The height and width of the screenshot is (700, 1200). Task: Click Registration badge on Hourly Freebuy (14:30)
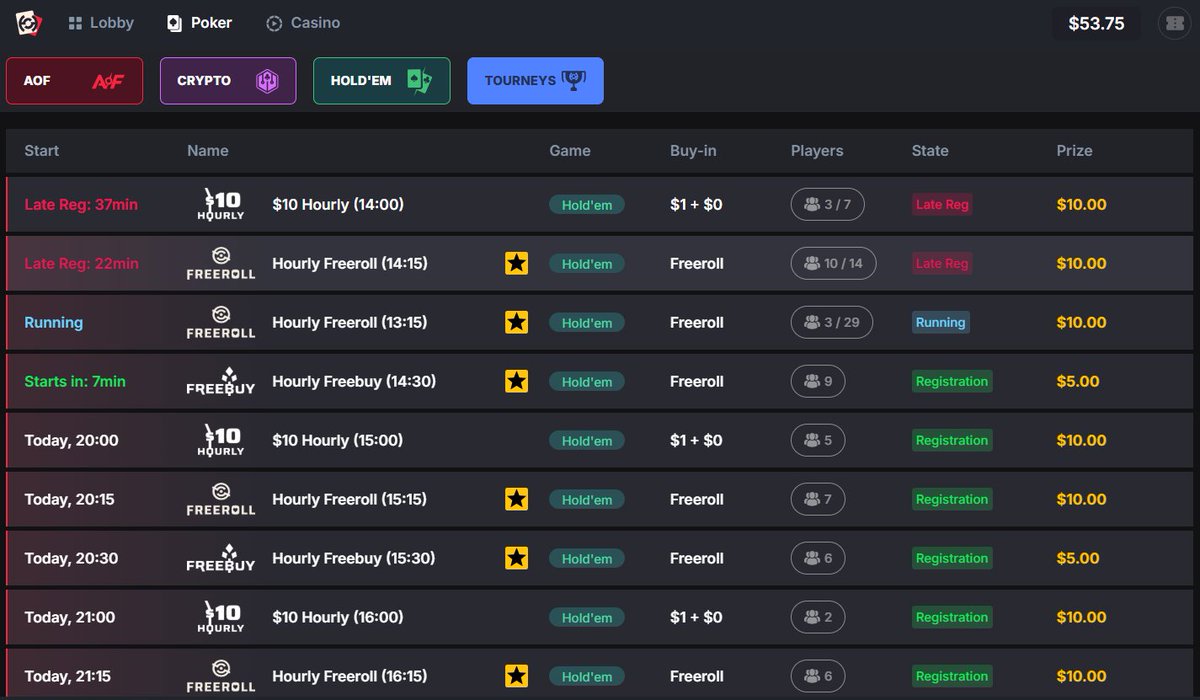point(952,382)
